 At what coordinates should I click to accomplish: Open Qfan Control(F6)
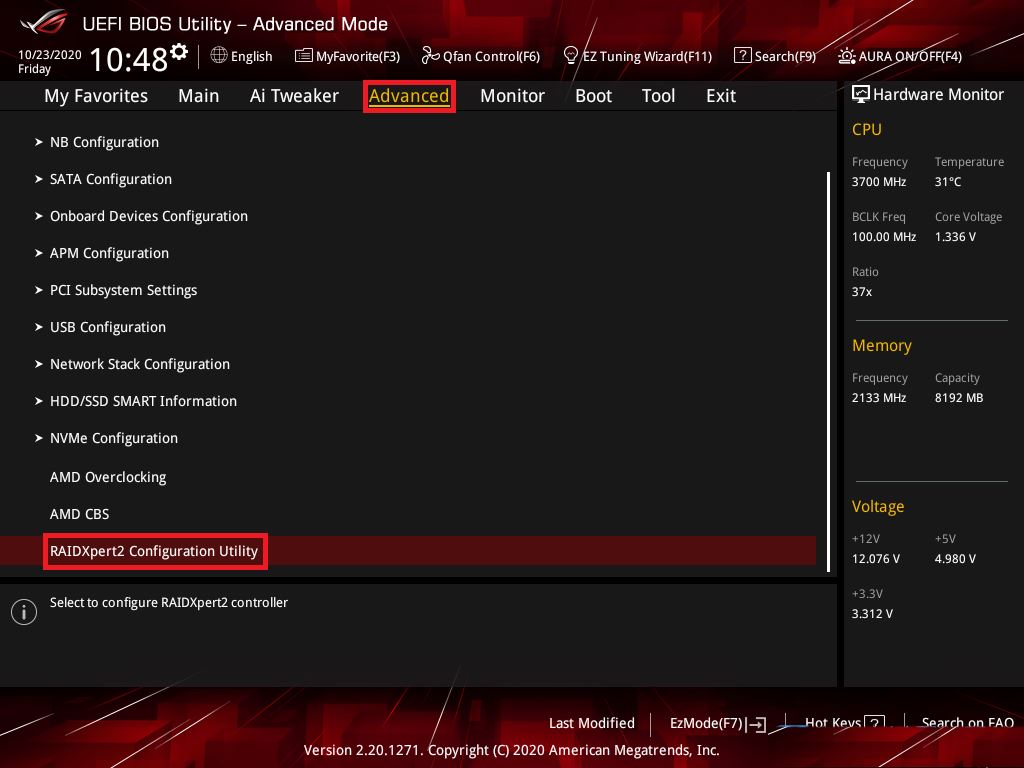coord(491,56)
